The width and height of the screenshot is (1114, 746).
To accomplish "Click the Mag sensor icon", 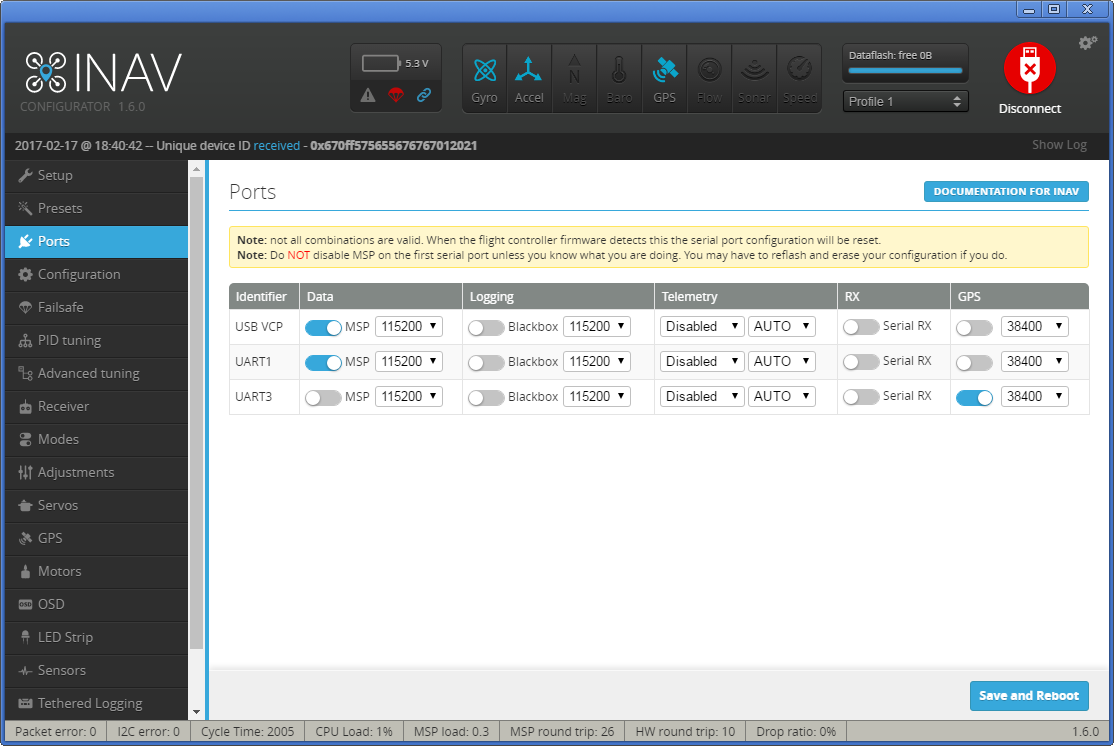I will (574, 70).
